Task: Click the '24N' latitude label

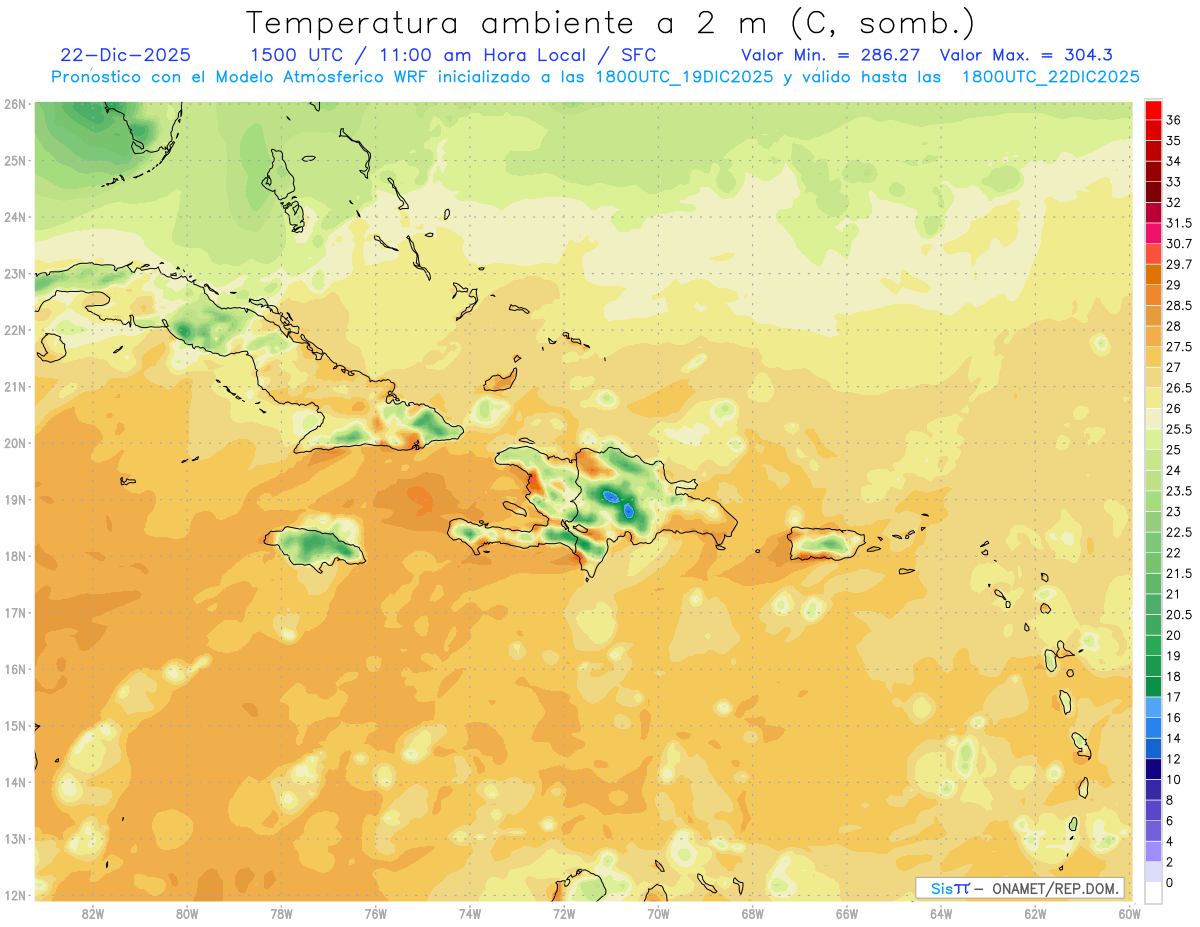Action: click(15, 217)
